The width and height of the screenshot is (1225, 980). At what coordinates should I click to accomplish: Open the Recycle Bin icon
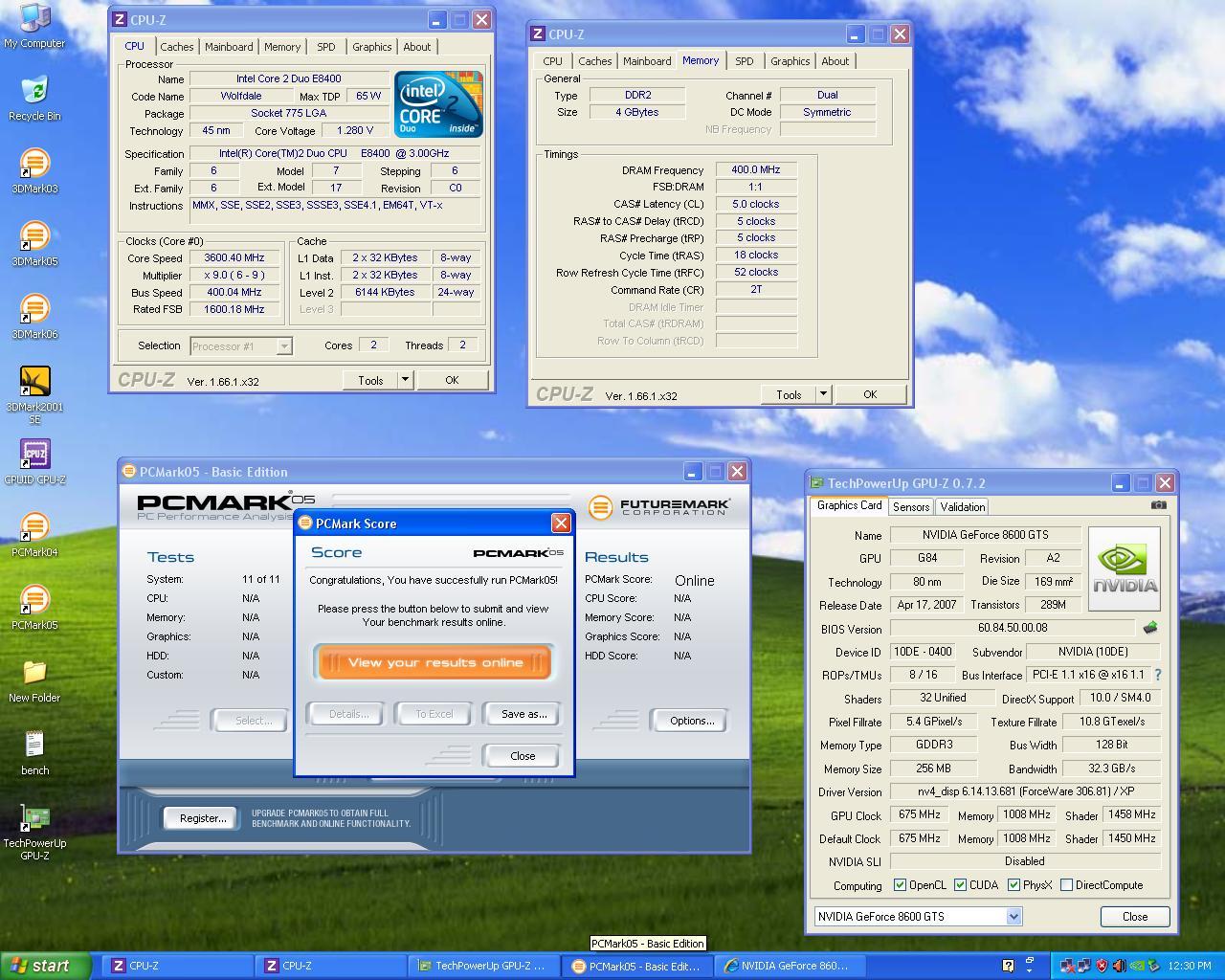(x=34, y=98)
